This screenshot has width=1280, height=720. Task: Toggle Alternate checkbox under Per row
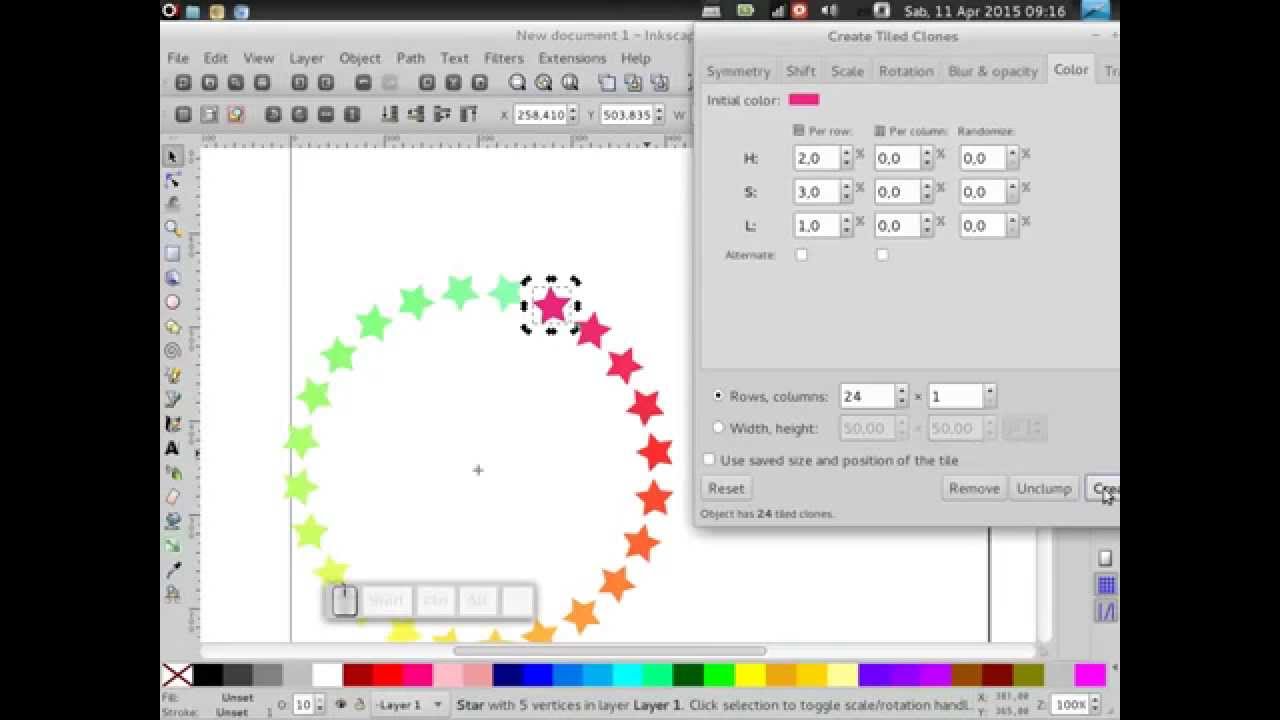801,255
